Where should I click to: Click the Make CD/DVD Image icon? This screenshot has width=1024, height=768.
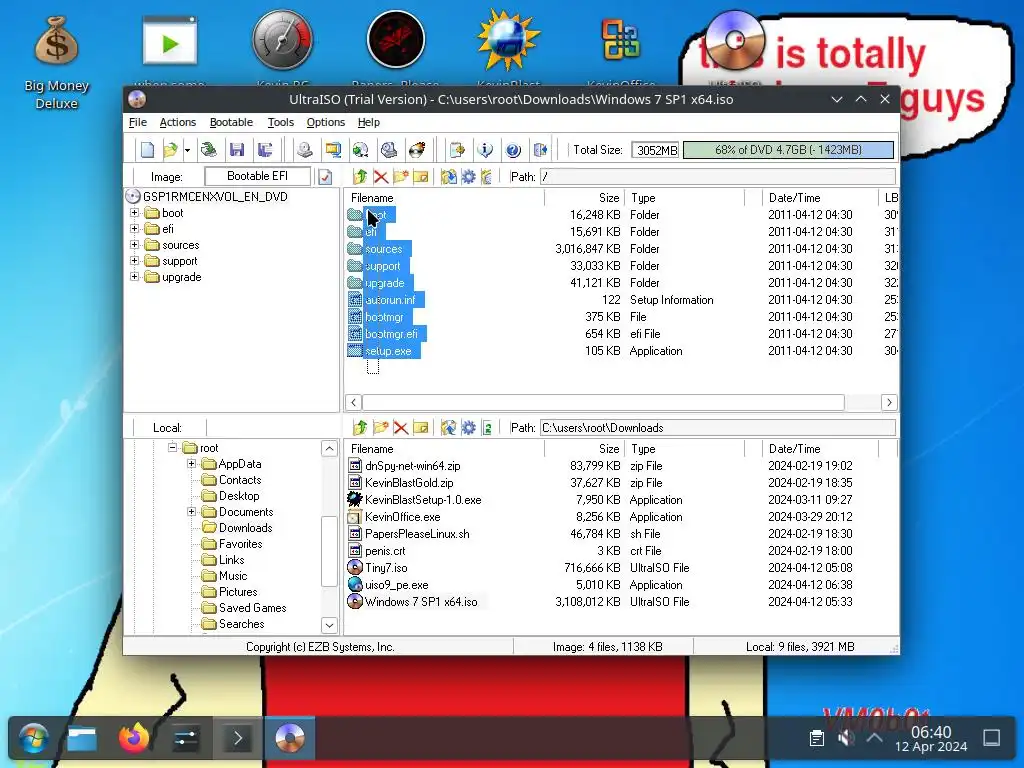click(304, 150)
